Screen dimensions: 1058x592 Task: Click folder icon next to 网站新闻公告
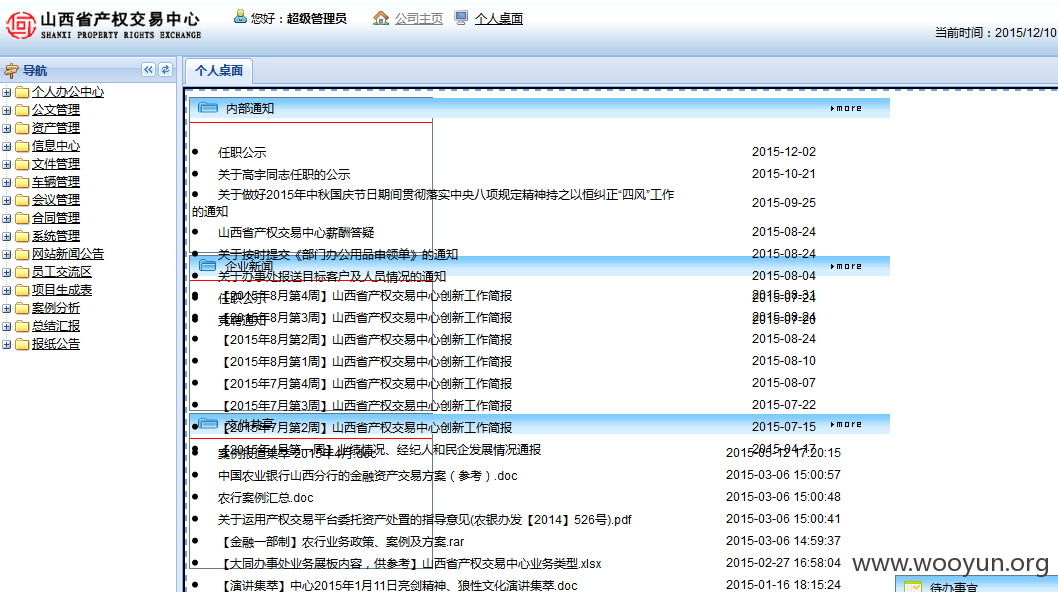click(22, 254)
